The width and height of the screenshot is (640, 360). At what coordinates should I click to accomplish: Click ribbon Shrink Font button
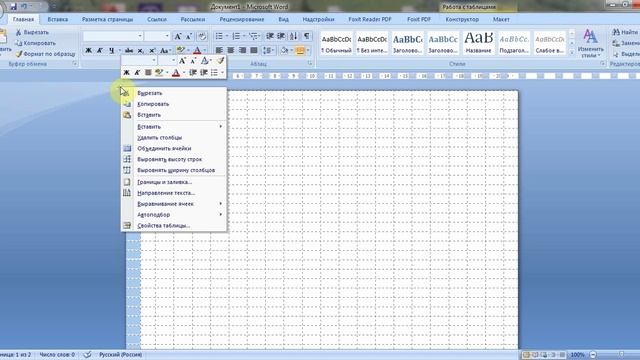click(189, 36)
